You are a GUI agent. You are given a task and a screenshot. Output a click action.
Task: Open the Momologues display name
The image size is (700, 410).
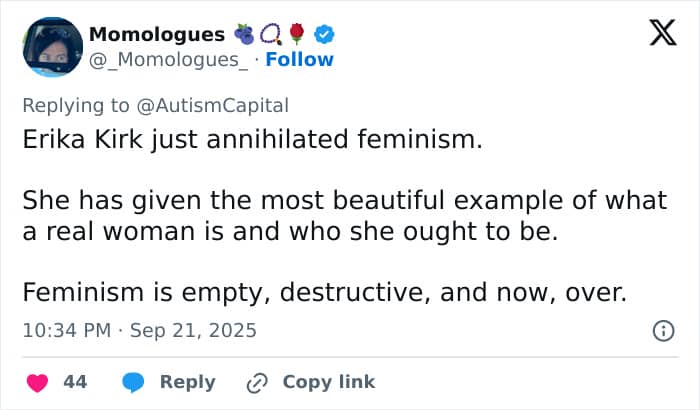[157, 35]
